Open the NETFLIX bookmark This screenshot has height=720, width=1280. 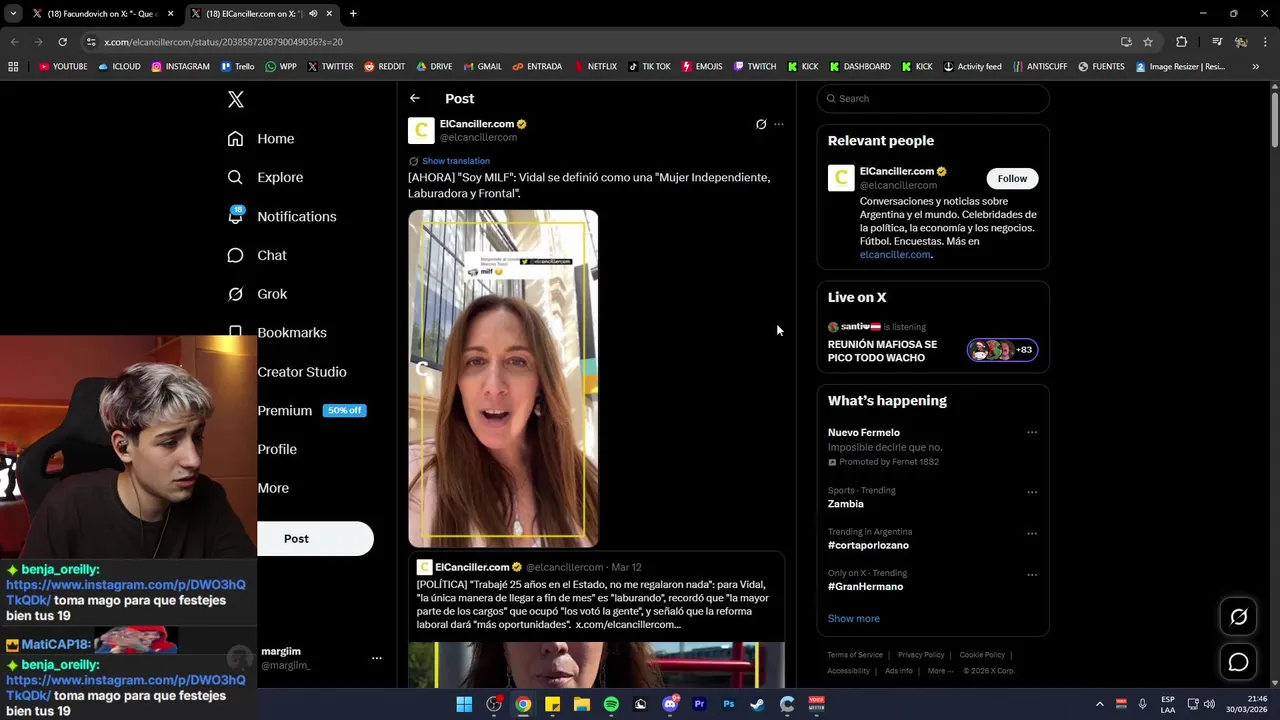tap(594, 67)
